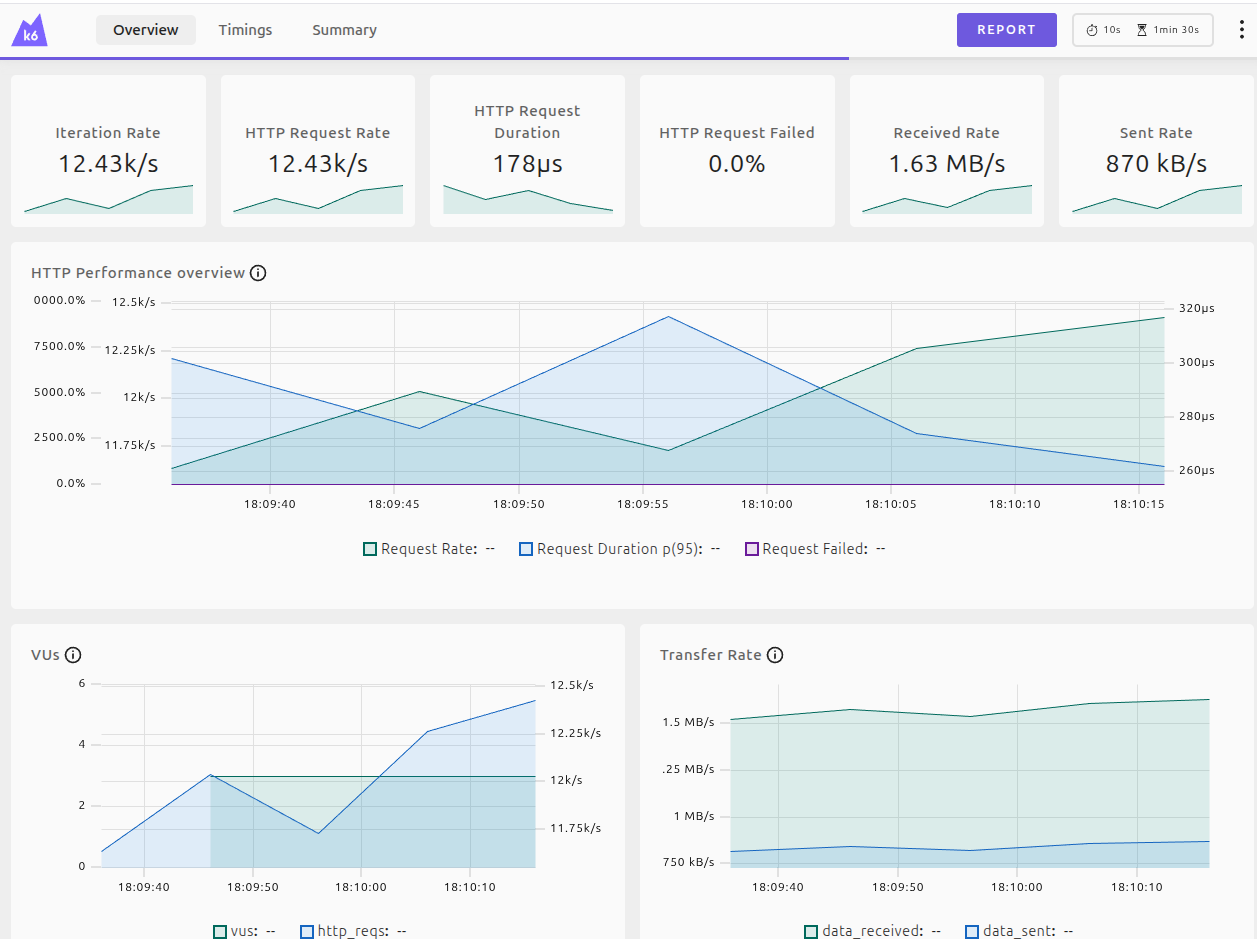Click the Iteration Rate sparkline
1257x939 pixels.
pyautogui.click(x=108, y=199)
